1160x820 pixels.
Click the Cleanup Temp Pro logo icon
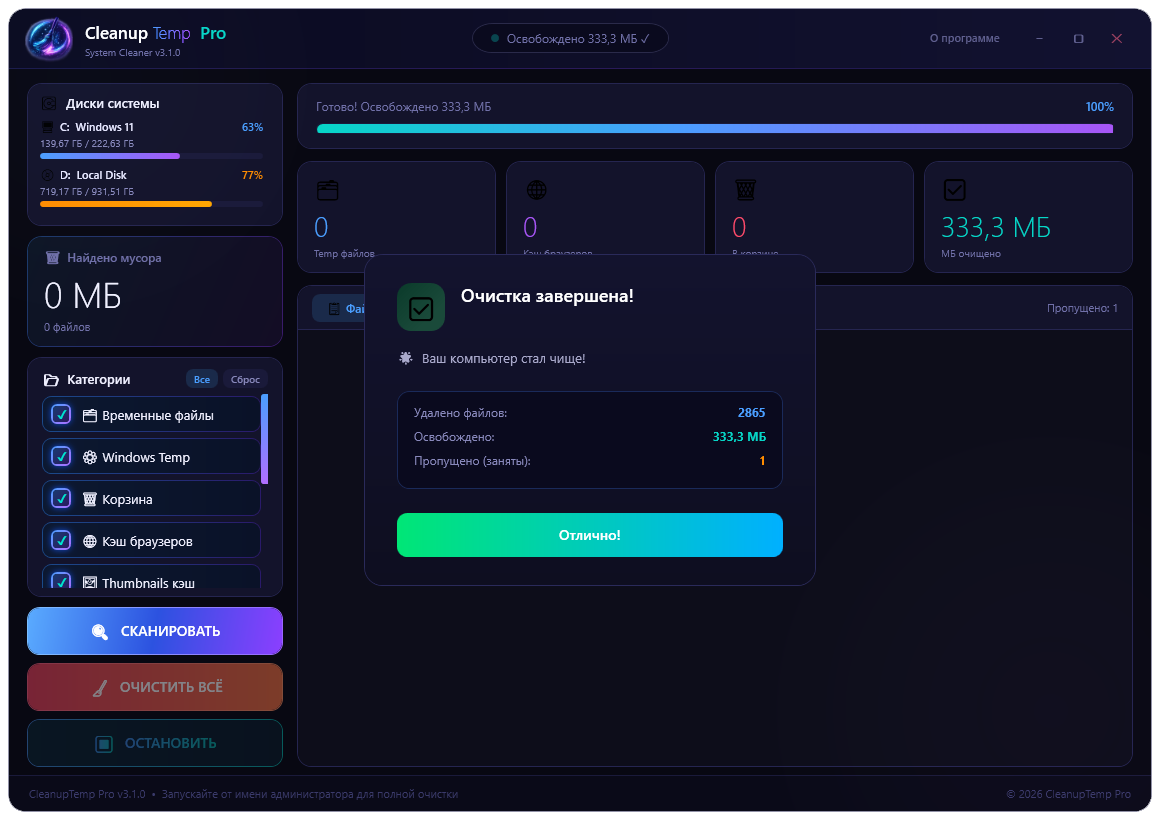tap(49, 38)
